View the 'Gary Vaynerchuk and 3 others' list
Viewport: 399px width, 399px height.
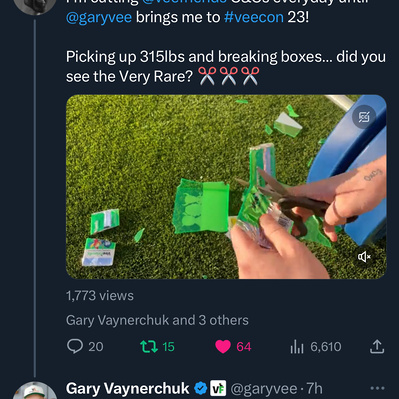pos(157,320)
